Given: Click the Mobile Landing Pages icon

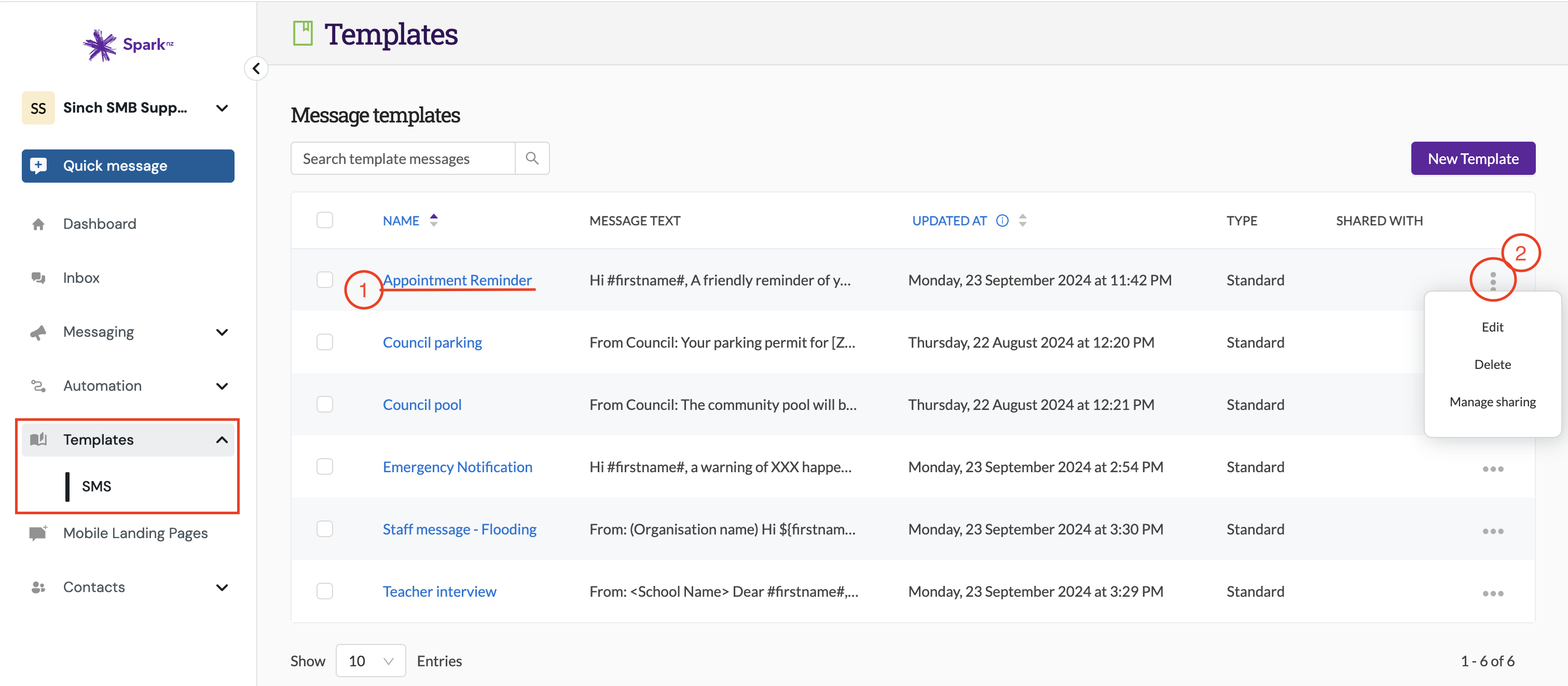Looking at the screenshot, I should click(38, 533).
